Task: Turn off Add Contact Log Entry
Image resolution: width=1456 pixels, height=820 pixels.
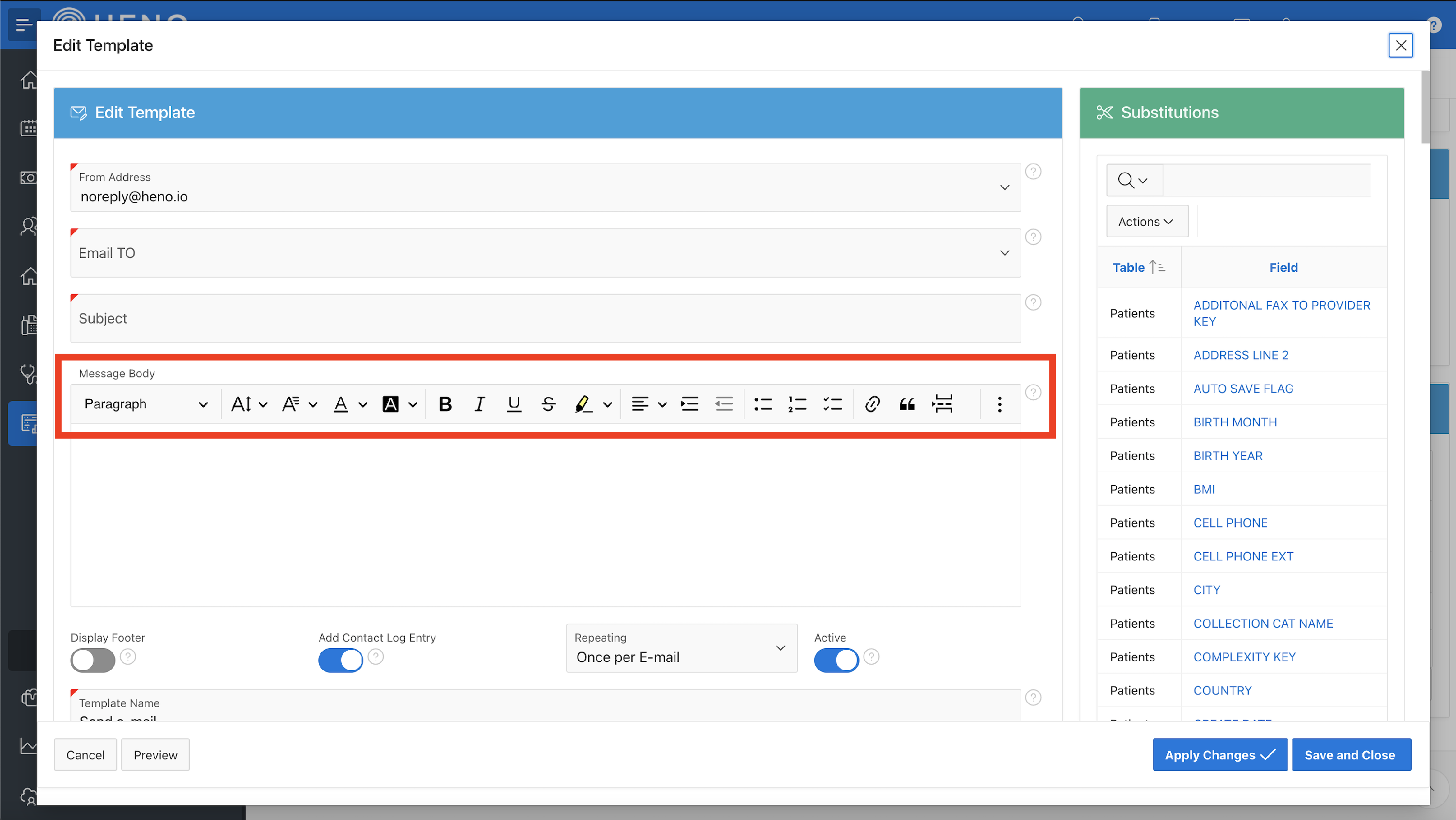Action: click(340, 659)
